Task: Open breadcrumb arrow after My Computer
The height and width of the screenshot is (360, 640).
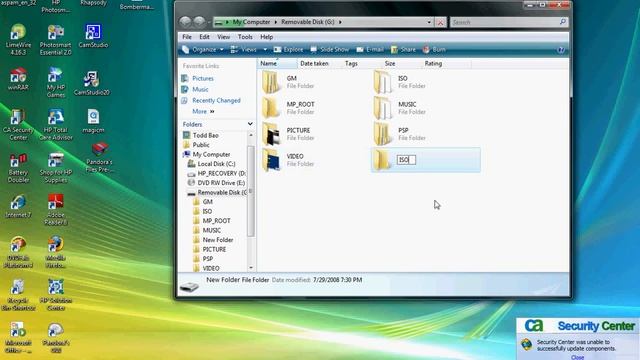Action: click(x=276, y=22)
